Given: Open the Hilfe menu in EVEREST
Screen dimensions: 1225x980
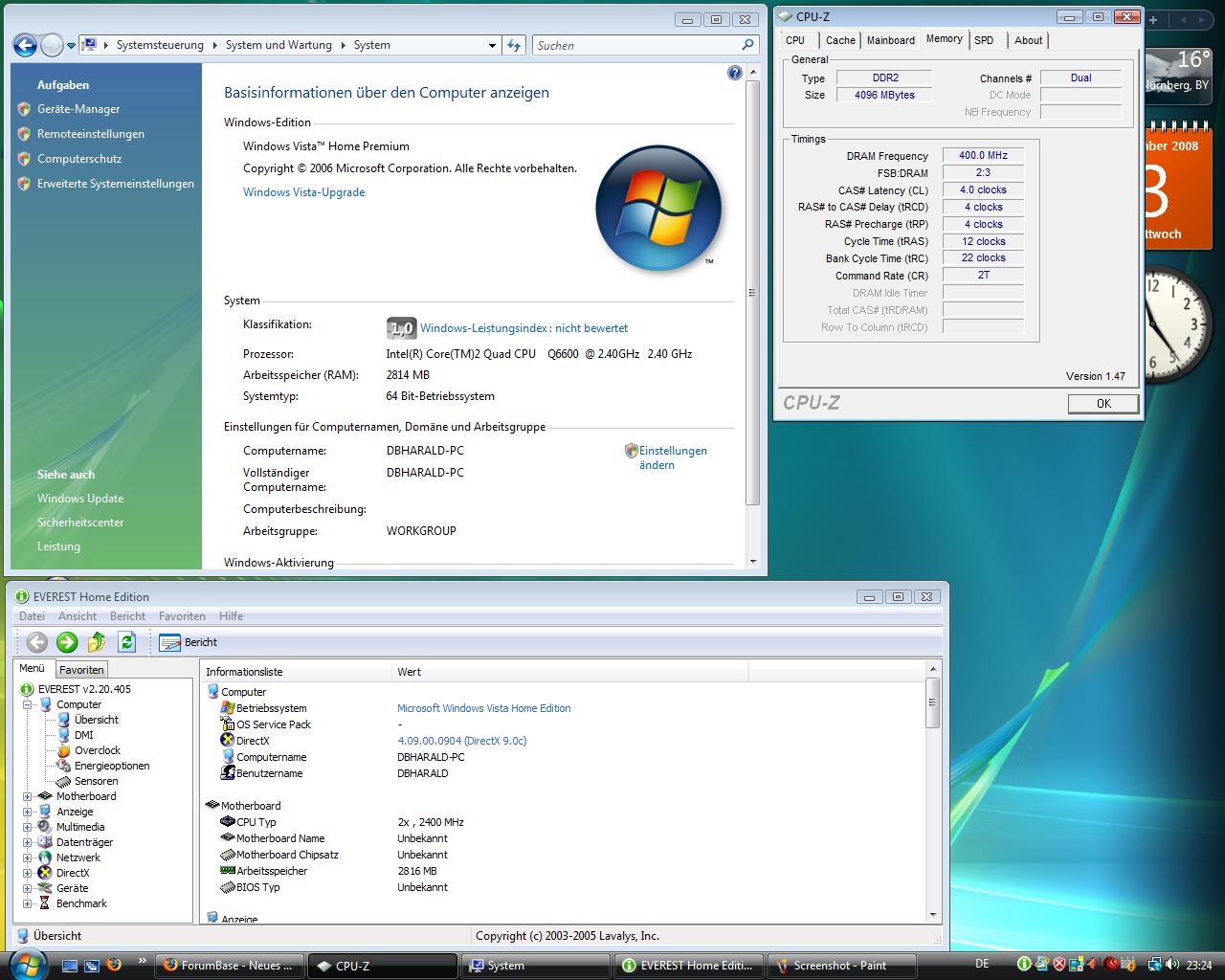Looking at the screenshot, I should tap(231, 616).
